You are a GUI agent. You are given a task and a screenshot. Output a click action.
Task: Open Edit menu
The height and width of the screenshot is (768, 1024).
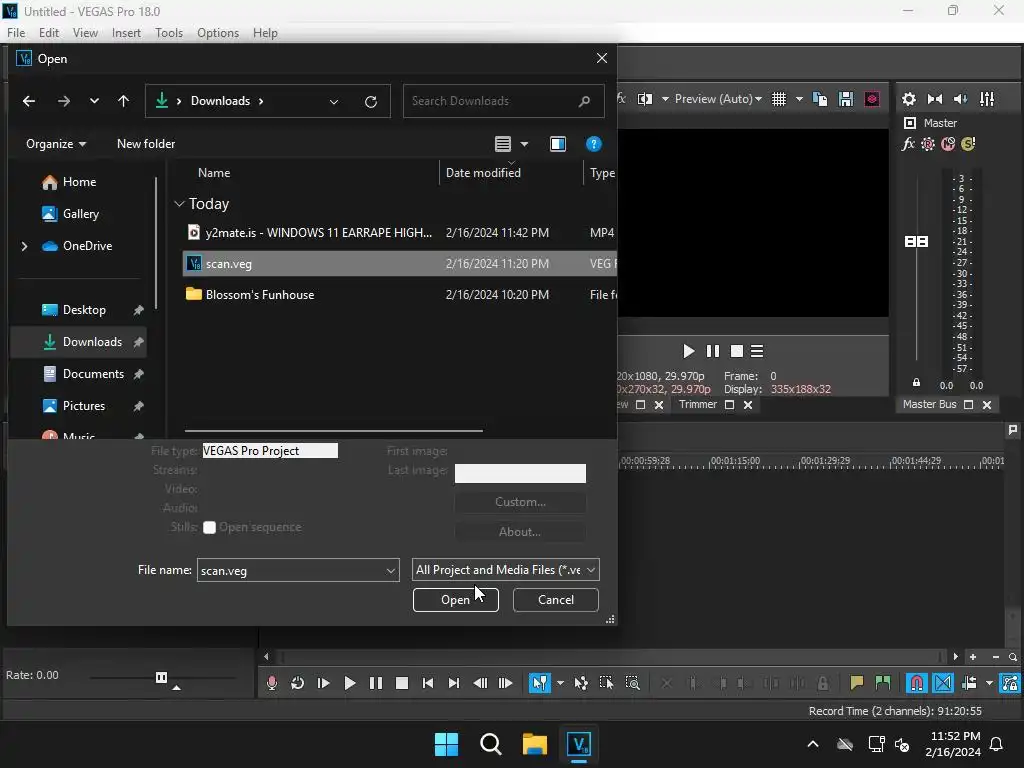[x=49, y=33]
